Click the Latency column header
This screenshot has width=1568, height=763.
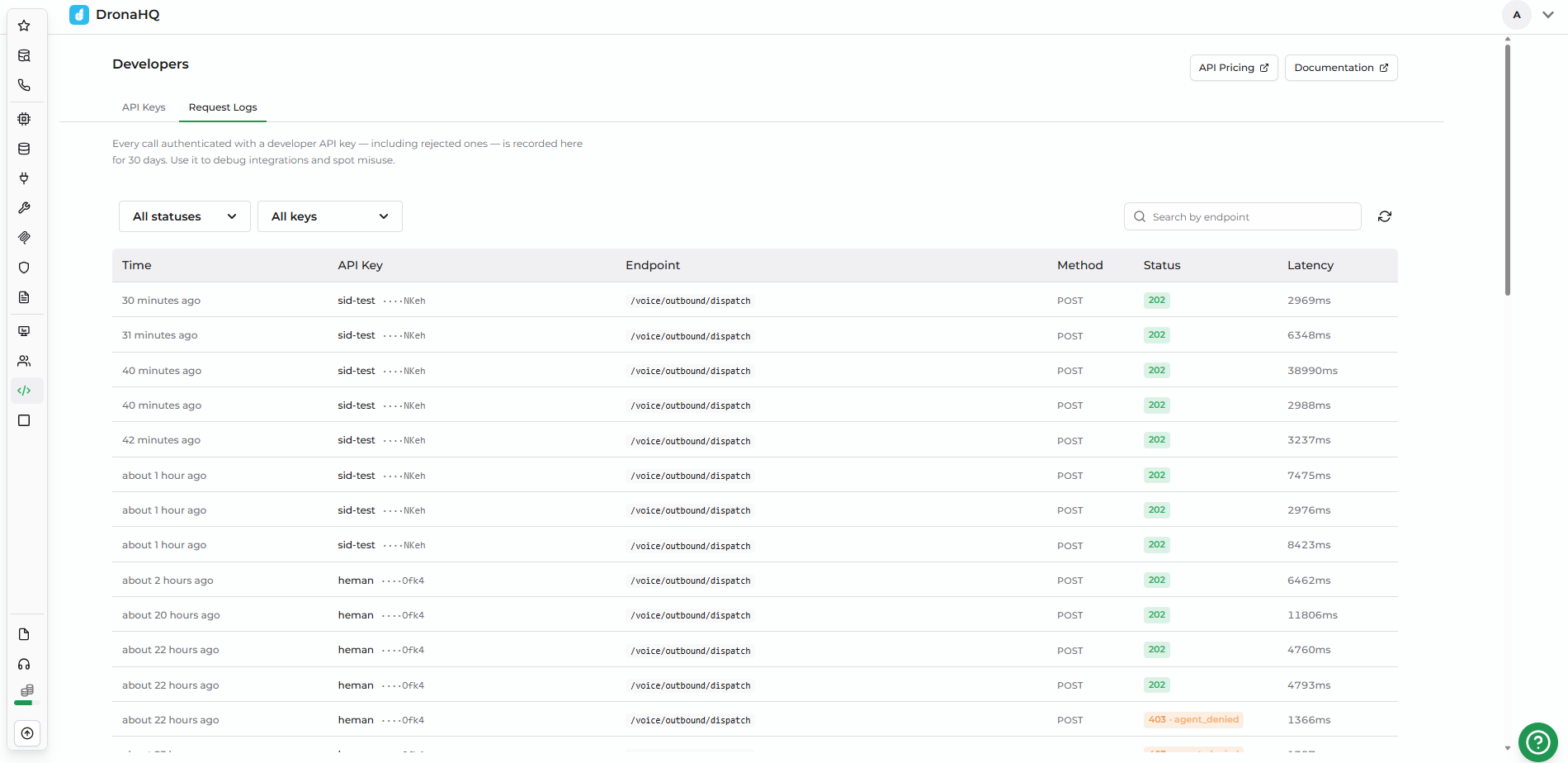coord(1311,265)
